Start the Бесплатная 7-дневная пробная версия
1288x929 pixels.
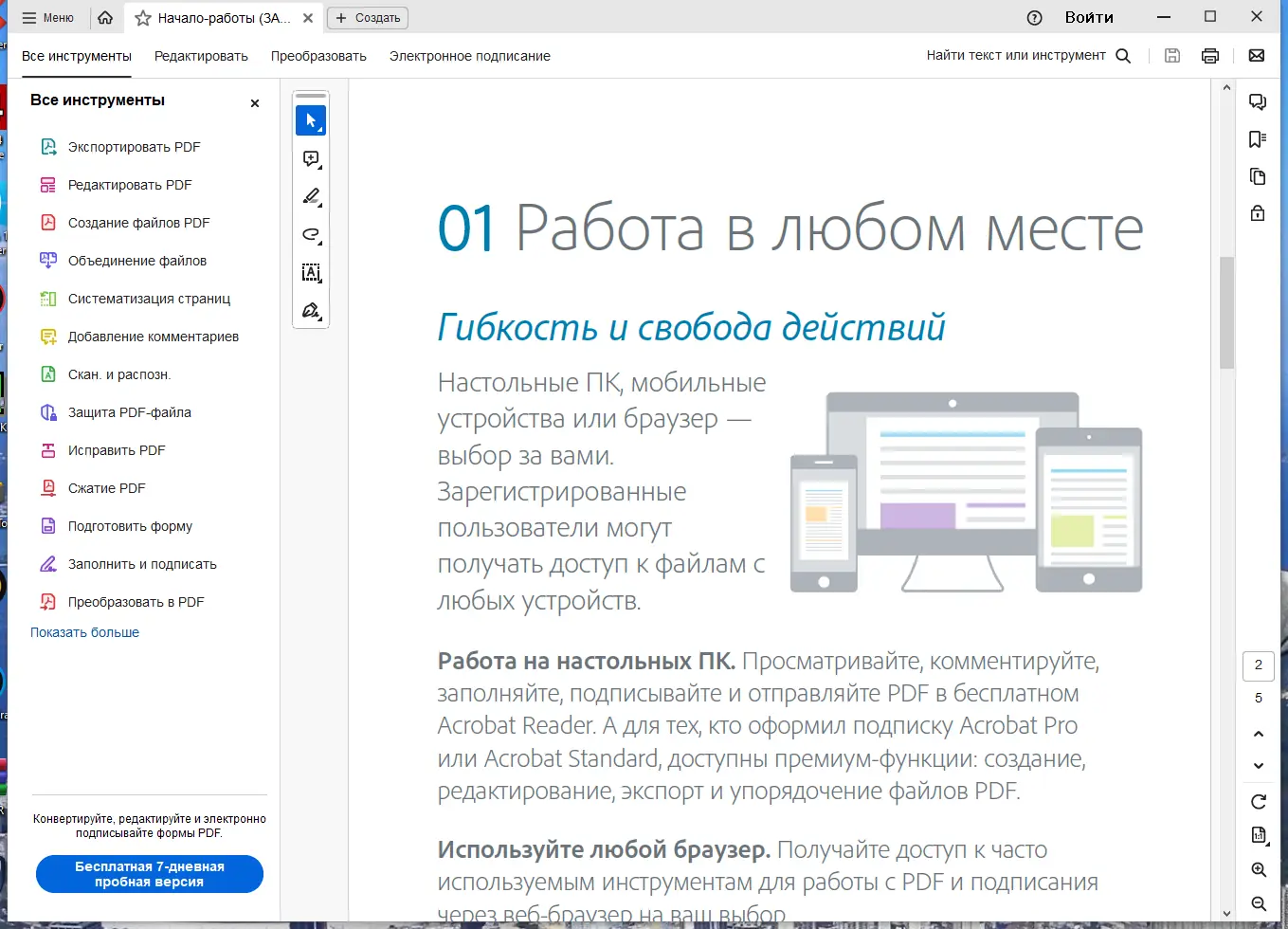point(149,873)
